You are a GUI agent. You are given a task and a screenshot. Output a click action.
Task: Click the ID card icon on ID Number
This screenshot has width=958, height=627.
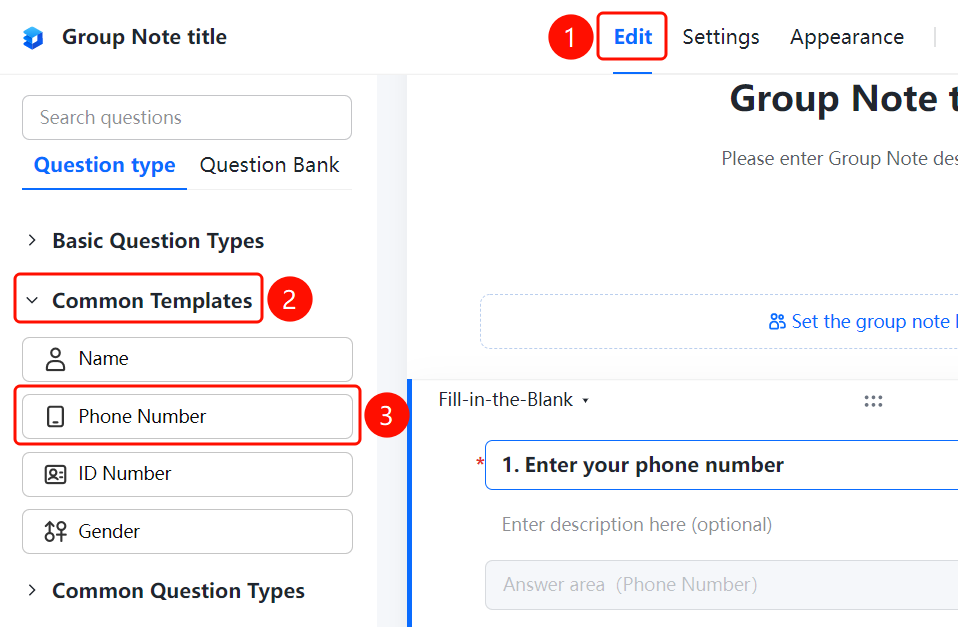pyautogui.click(x=55, y=474)
